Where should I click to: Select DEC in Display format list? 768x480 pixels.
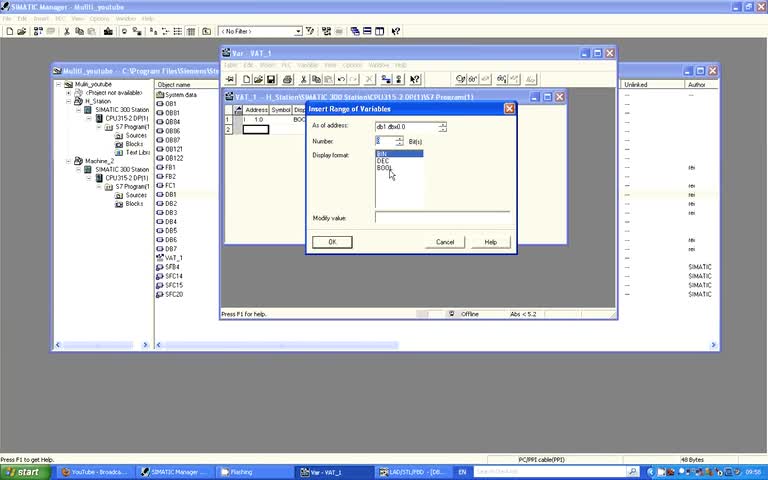coord(383,161)
